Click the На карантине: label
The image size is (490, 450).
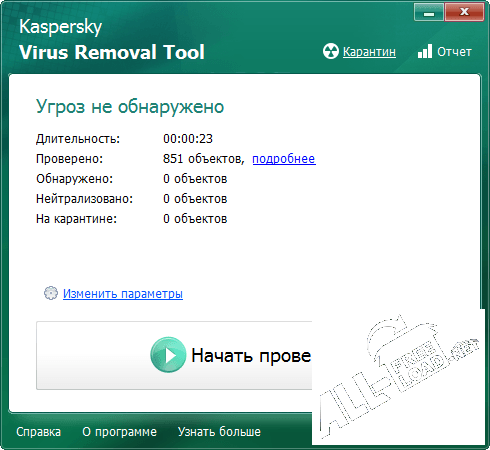[x=76, y=219]
